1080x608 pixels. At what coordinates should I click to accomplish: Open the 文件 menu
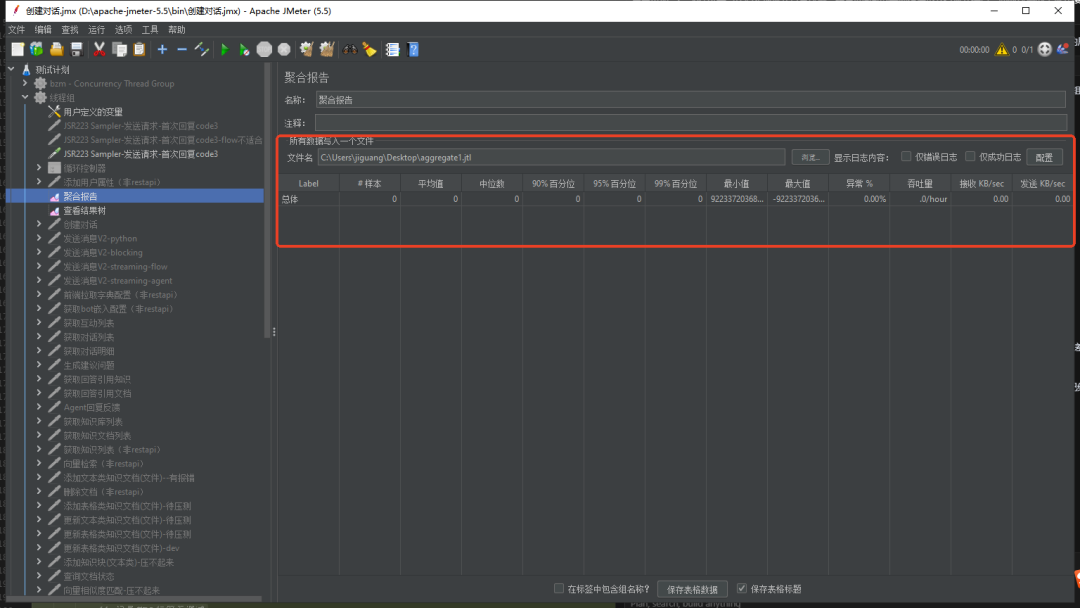click(x=17, y=30)
